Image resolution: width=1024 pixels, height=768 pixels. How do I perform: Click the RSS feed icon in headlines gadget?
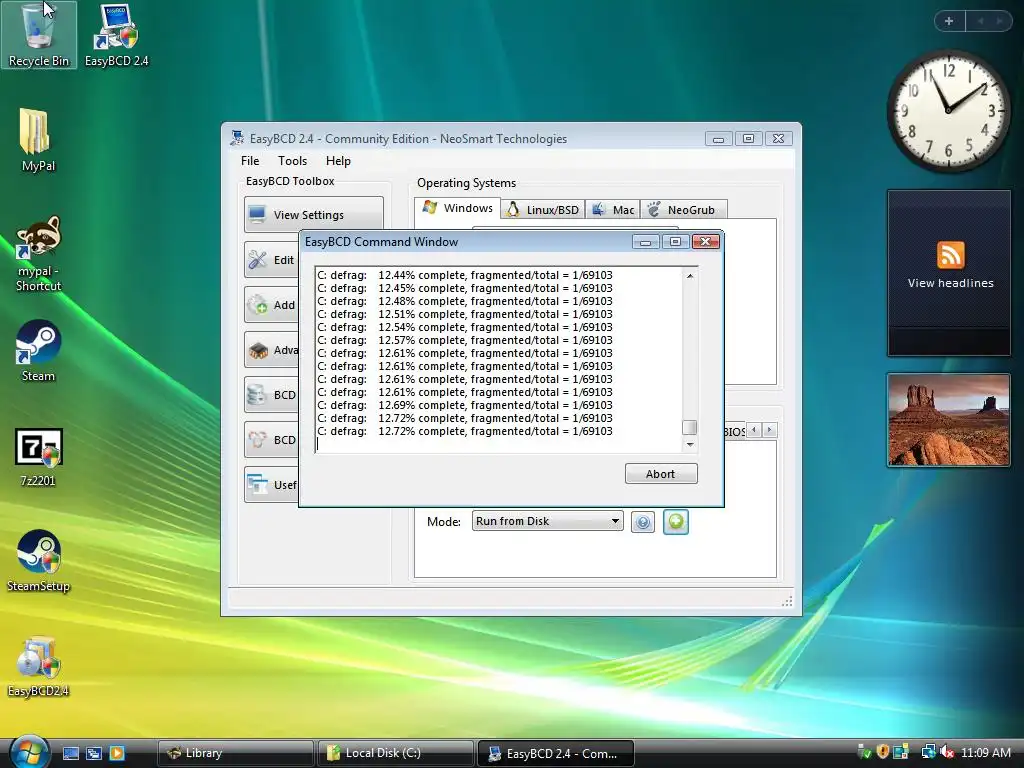[950, 255]
